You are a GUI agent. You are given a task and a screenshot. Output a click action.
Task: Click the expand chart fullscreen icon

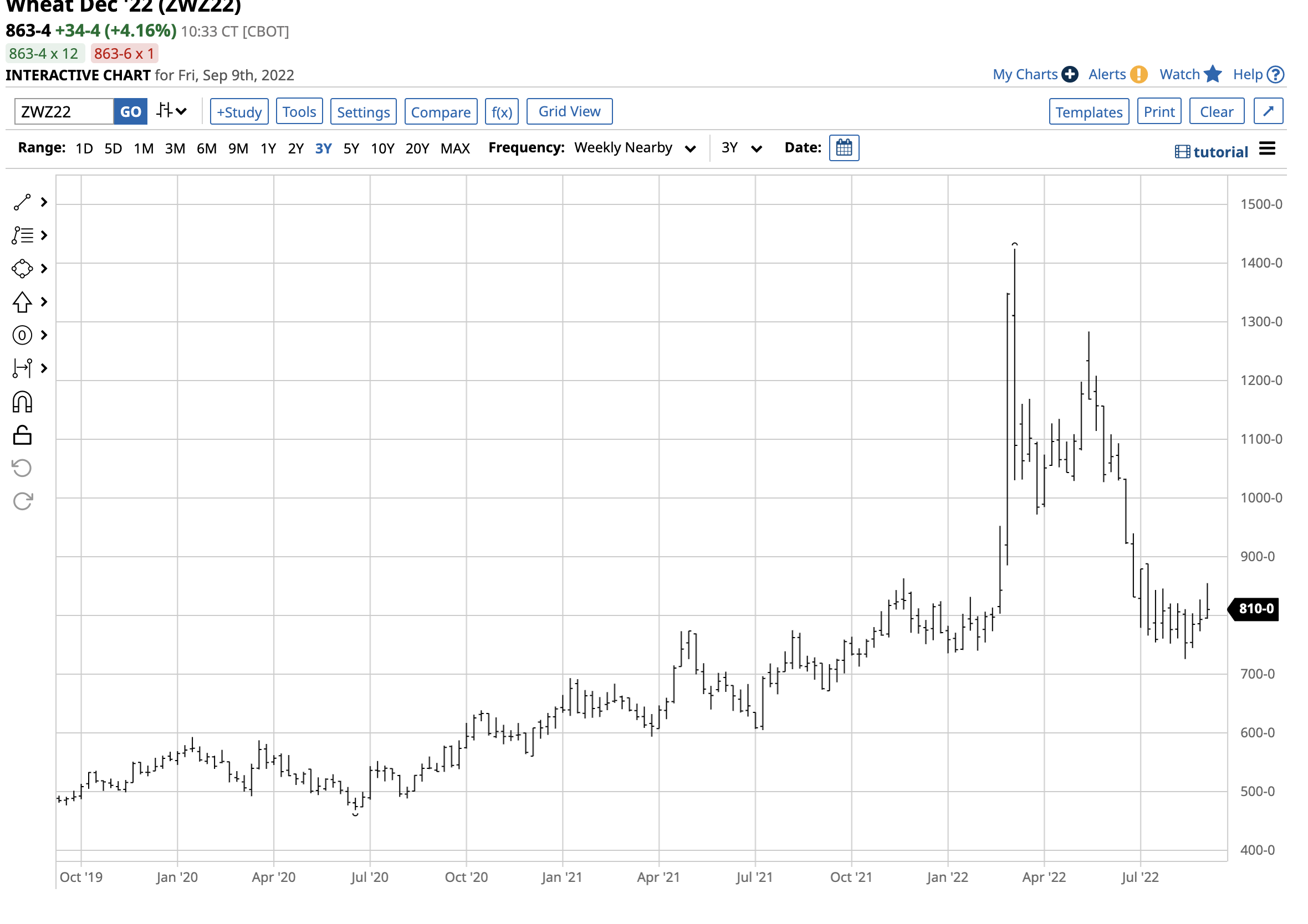(1268, 111)
